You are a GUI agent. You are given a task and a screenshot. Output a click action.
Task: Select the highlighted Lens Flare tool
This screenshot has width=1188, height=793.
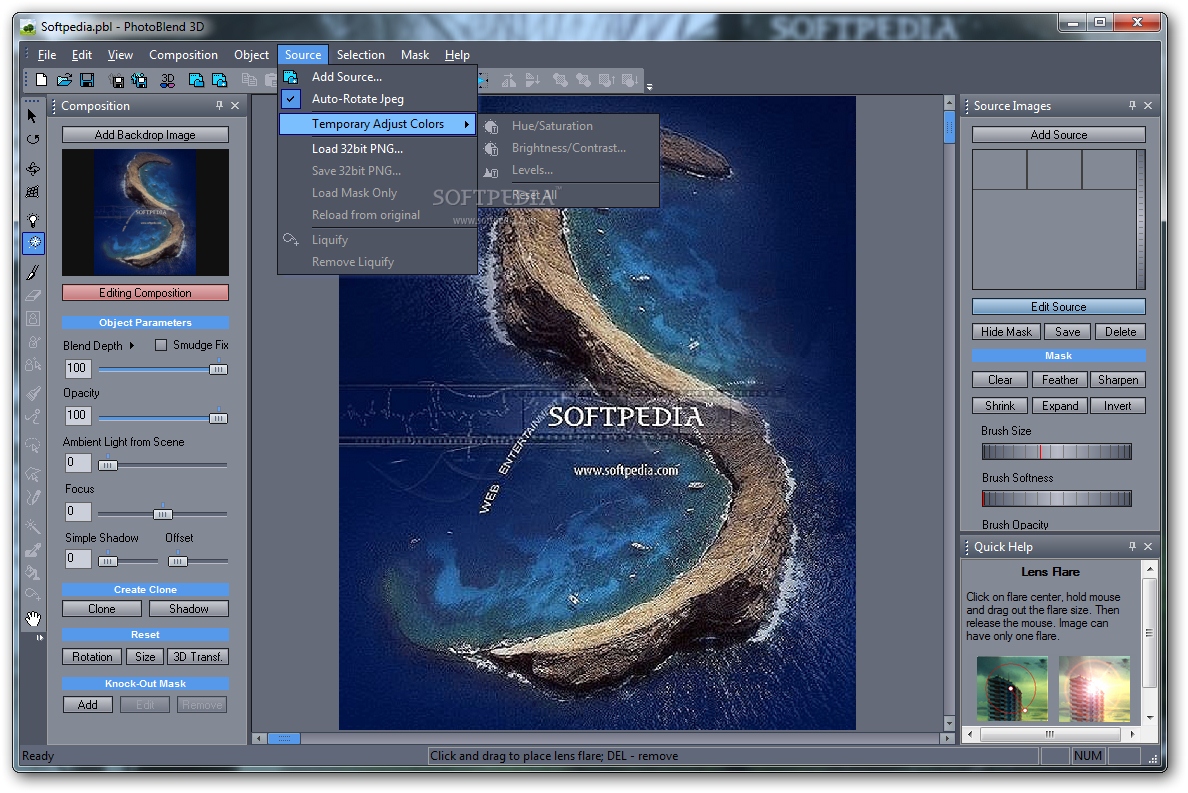[x=34, y=243]
